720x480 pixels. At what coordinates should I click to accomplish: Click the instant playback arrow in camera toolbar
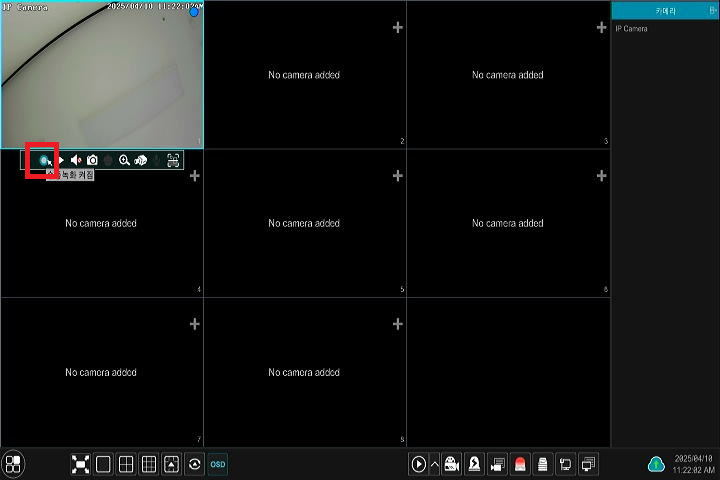coord(61,160)
